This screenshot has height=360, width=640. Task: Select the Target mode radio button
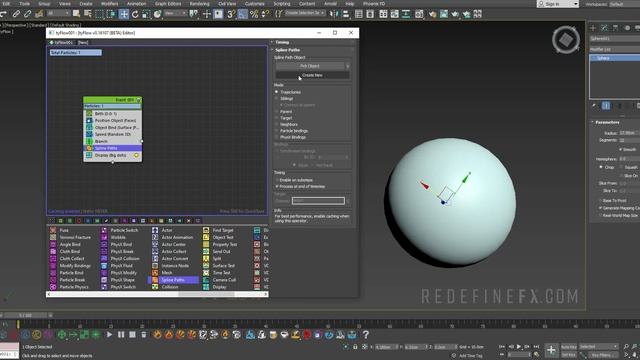click(x=276, y=118)
